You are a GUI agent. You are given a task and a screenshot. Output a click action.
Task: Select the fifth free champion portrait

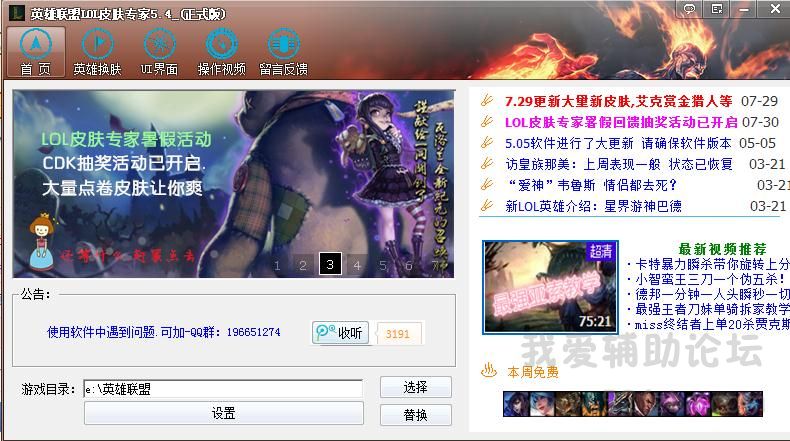point(620,404)
